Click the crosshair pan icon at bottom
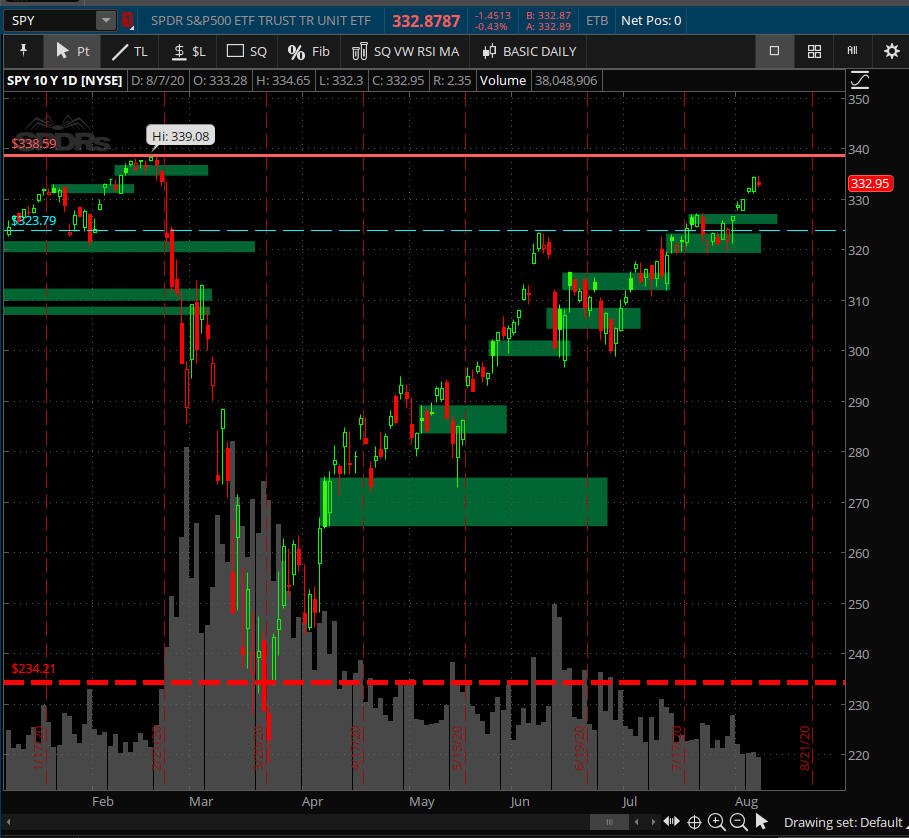The height and width of the screenshot is (838, 909). (x=694, y=822)
